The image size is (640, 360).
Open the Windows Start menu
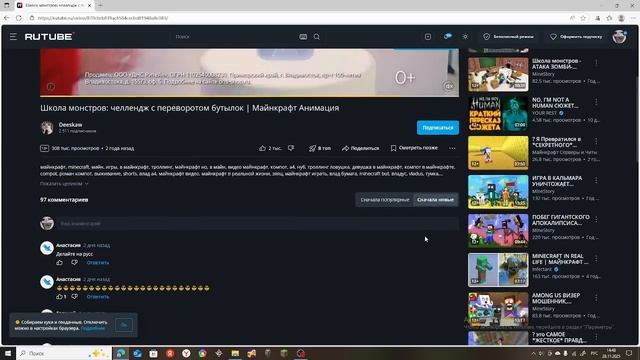[8, 353]
